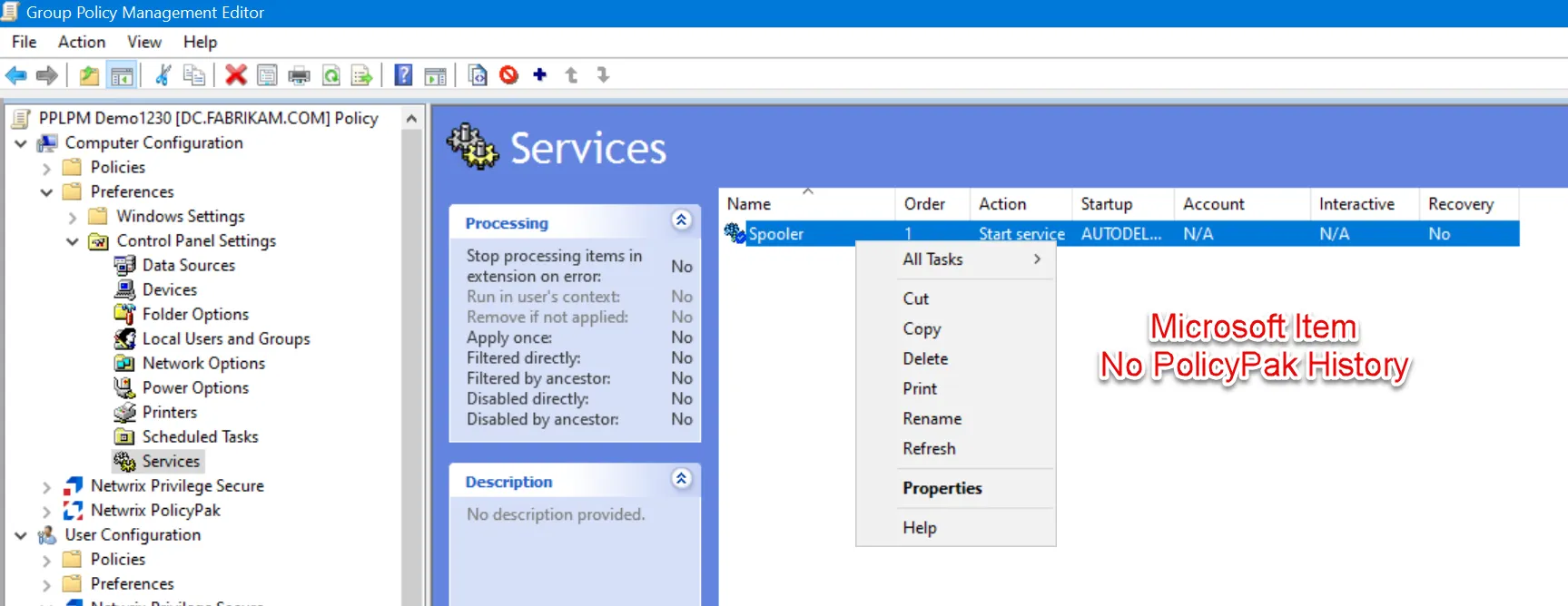Collapse the Processing panel section

681,220
